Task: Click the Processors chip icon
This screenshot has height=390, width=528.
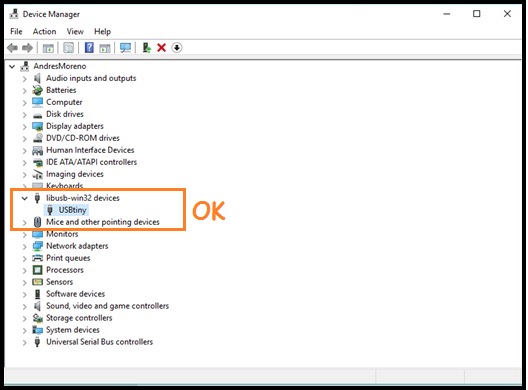Action: tap(37, 270)
